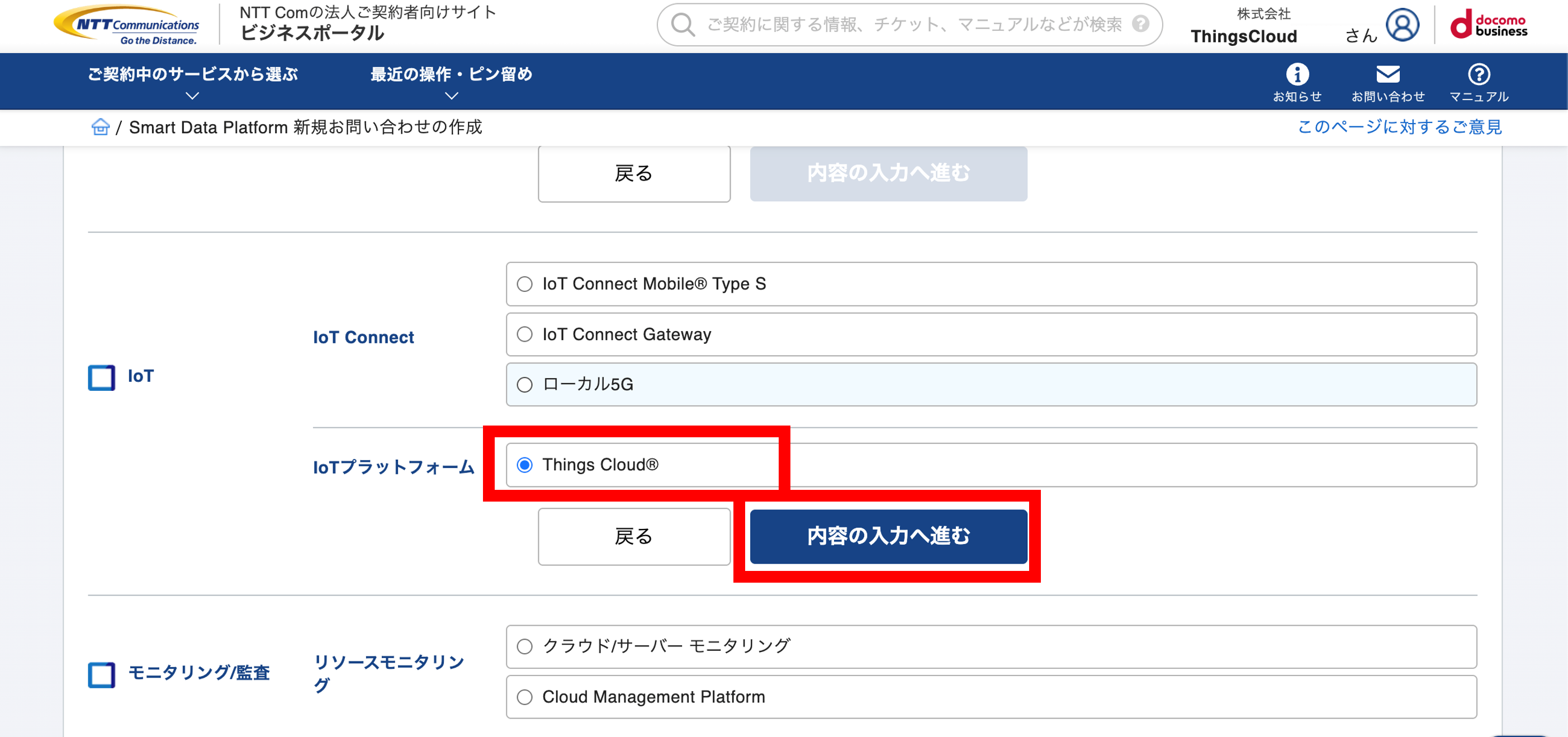
Task: Click the IoTプラットフォーム subcategory label
Action: (x=393, y=467)
